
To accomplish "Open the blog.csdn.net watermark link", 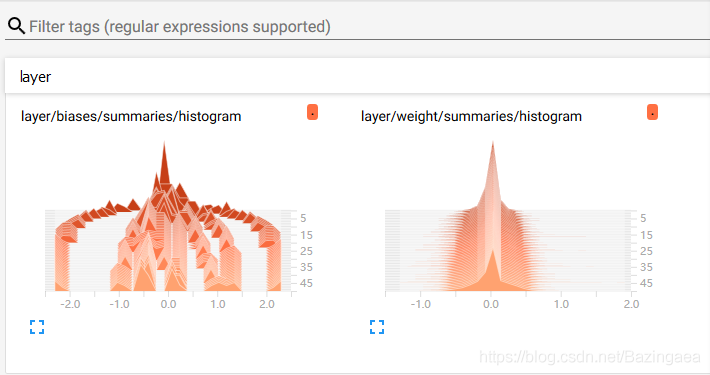I will point(590,357).
